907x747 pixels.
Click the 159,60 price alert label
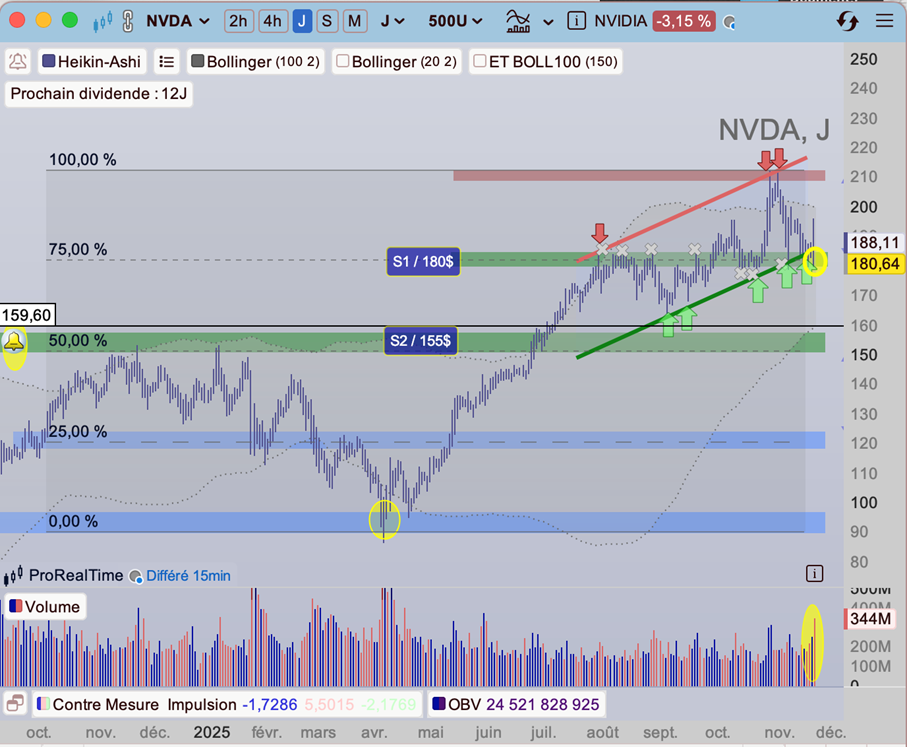(x=27, y=315)
